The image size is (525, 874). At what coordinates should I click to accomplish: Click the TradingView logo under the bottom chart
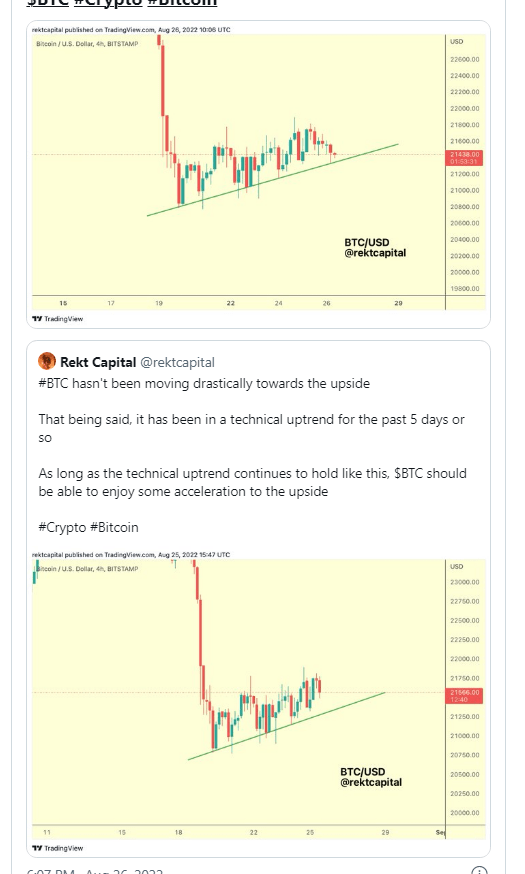57,848
